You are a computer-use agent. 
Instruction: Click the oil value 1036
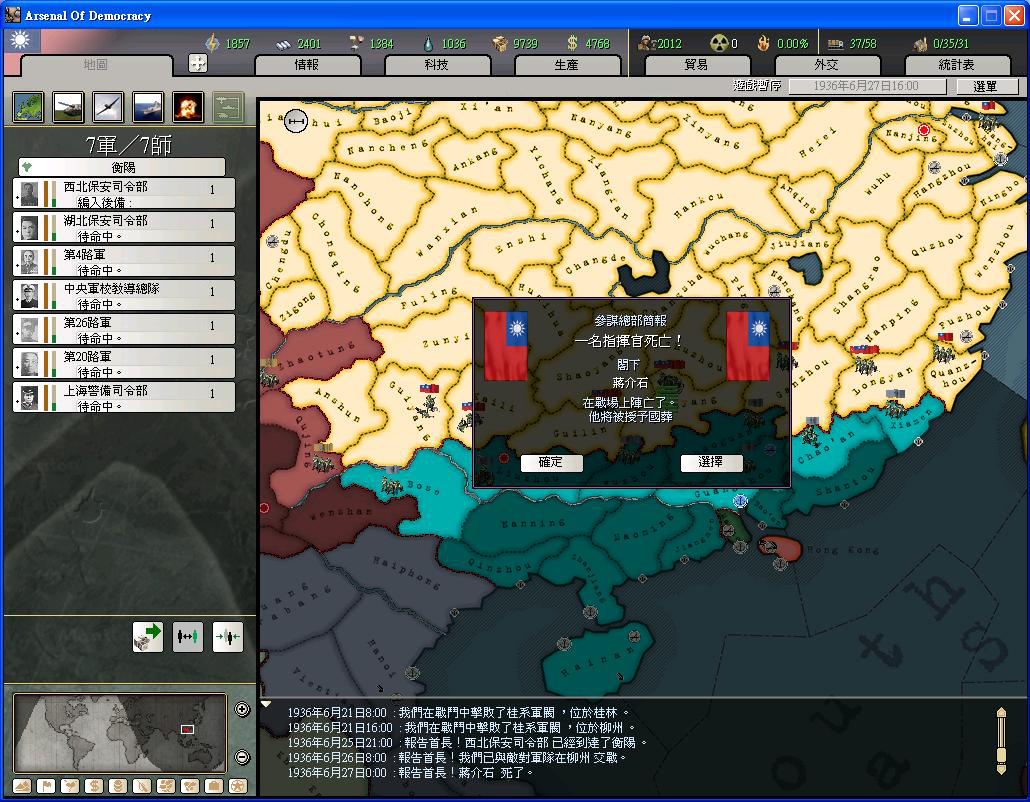[x=454, y=43]
